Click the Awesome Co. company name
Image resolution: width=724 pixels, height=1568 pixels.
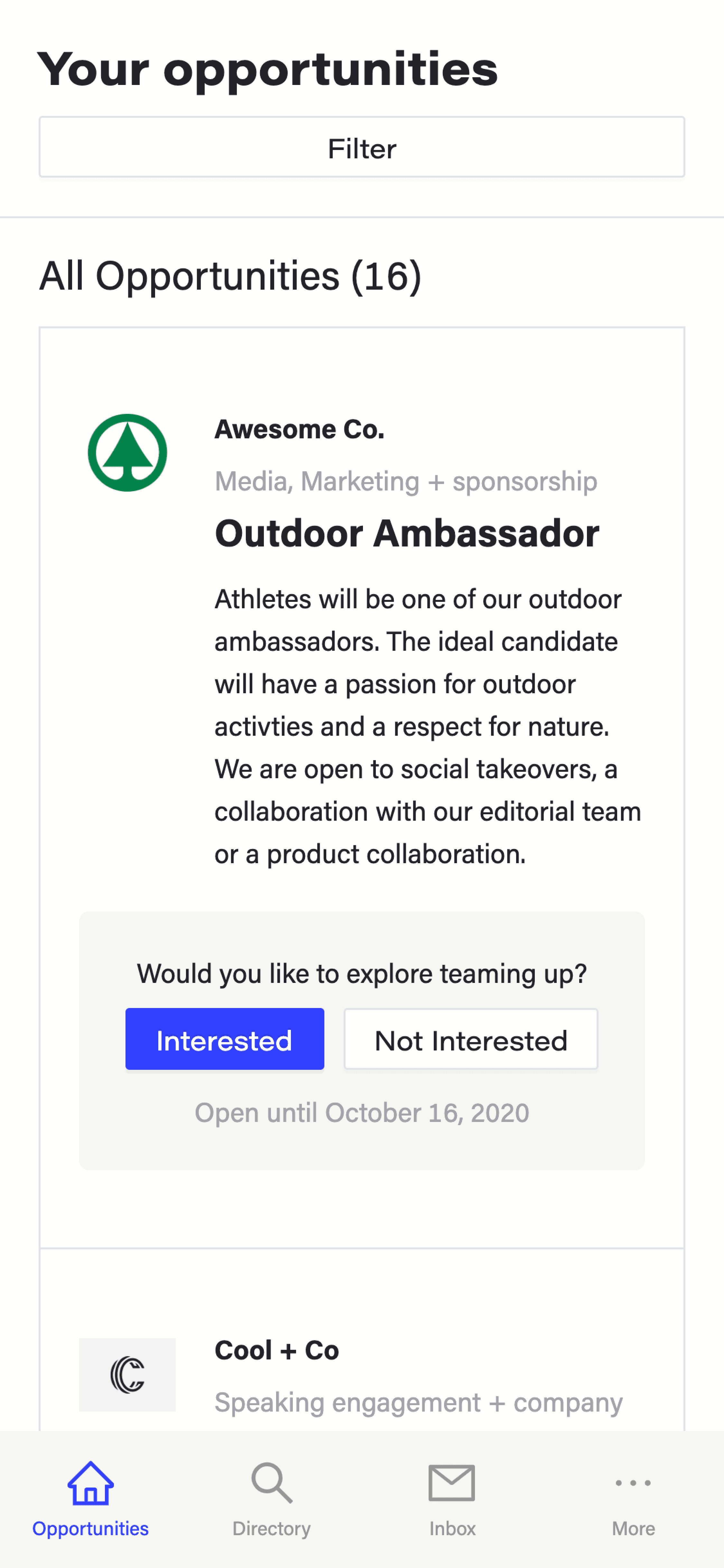[x=299, y=430]
